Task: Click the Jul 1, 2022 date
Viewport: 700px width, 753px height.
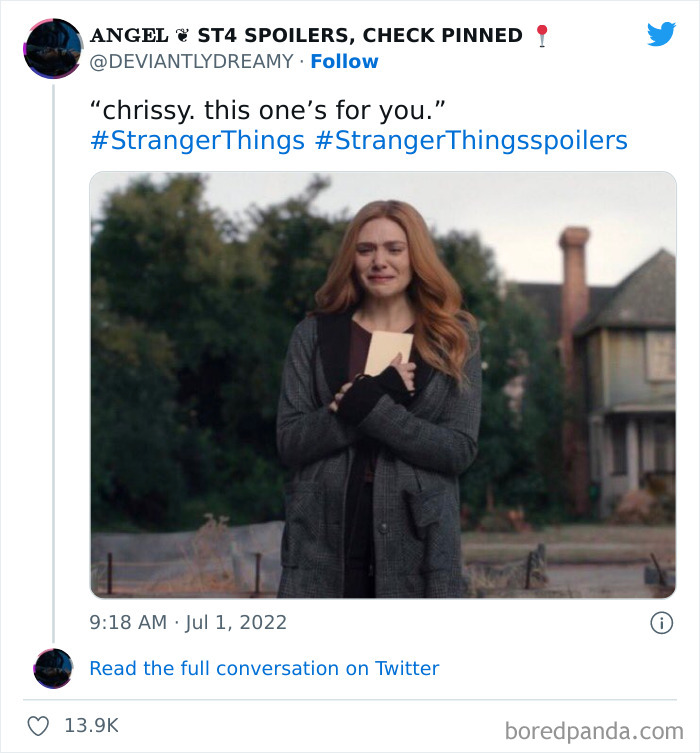Action: (236, 622)
